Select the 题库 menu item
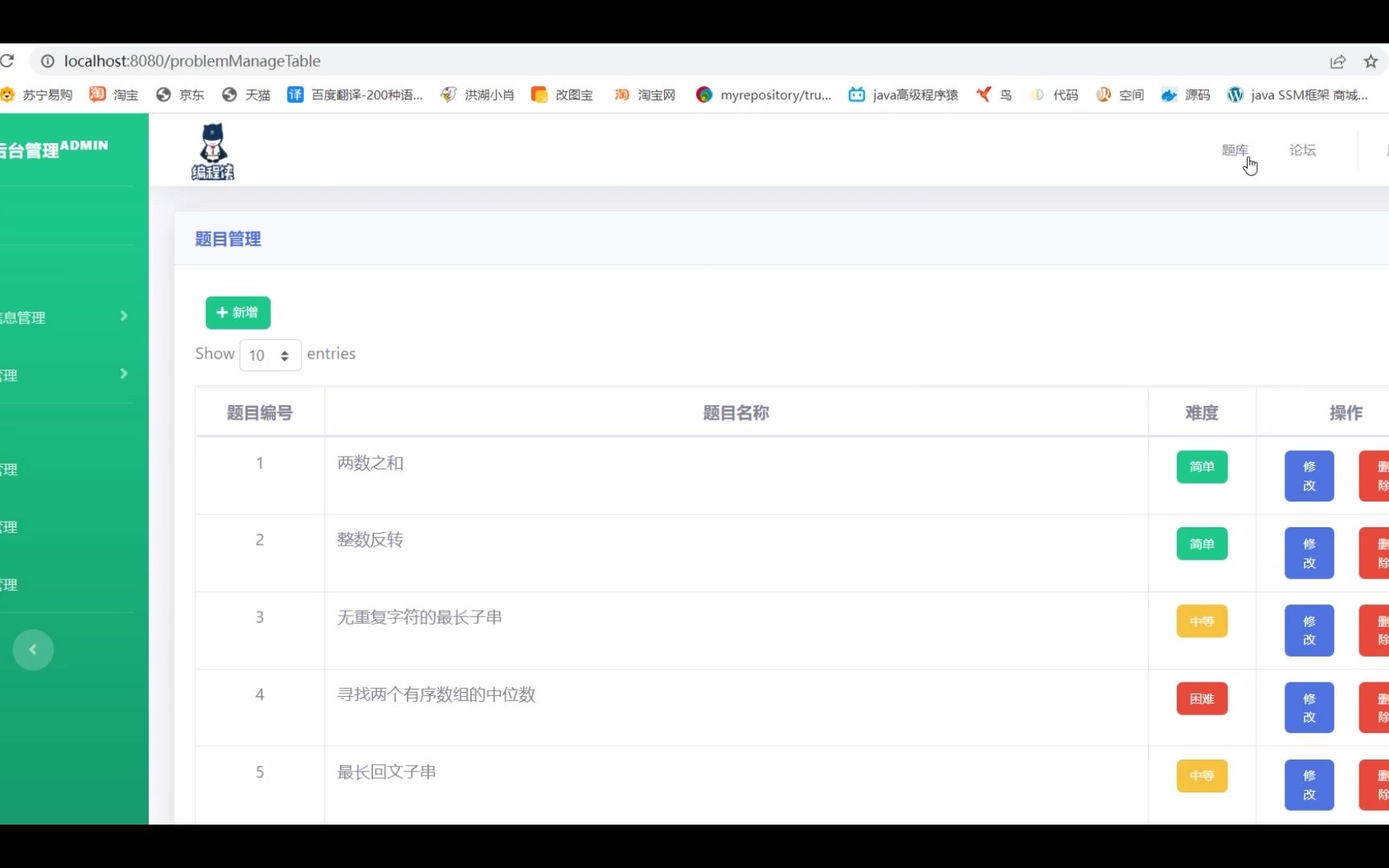Screen dimensions: 1389x868 [x=1235, y=149]
